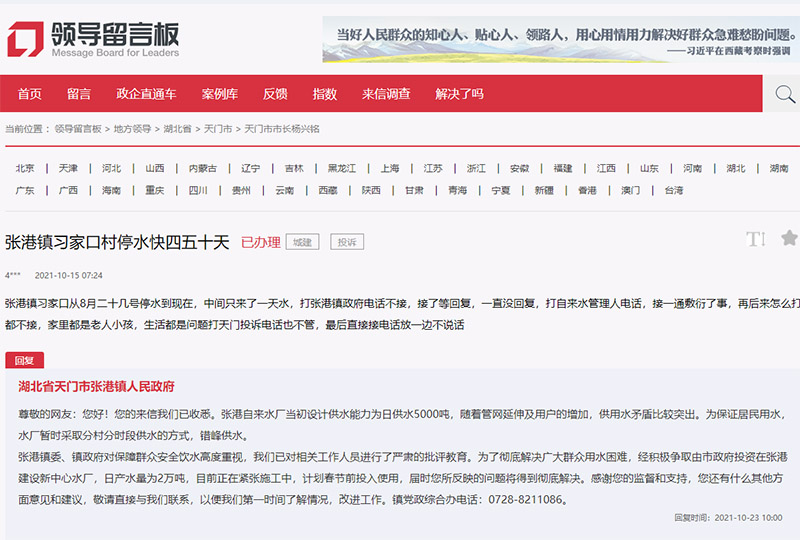Select the 台湾 region link
800x540 pixels.
[674, 190]
